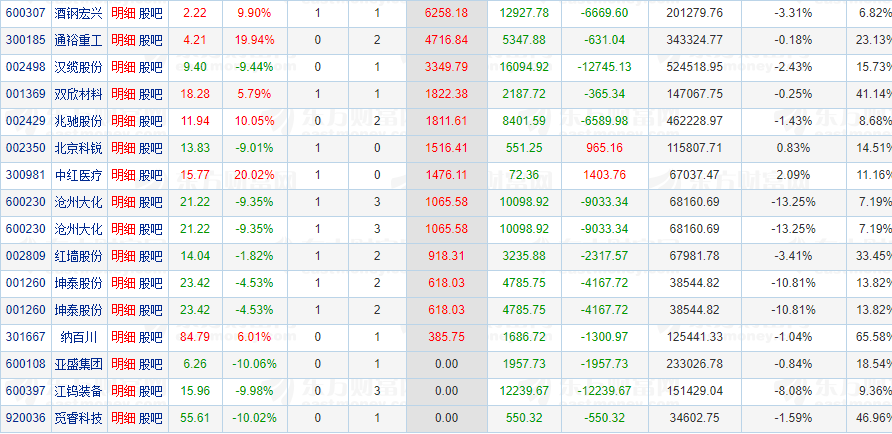
Task: Select the buy amount cell 6258.18
Action: point(447,13)
